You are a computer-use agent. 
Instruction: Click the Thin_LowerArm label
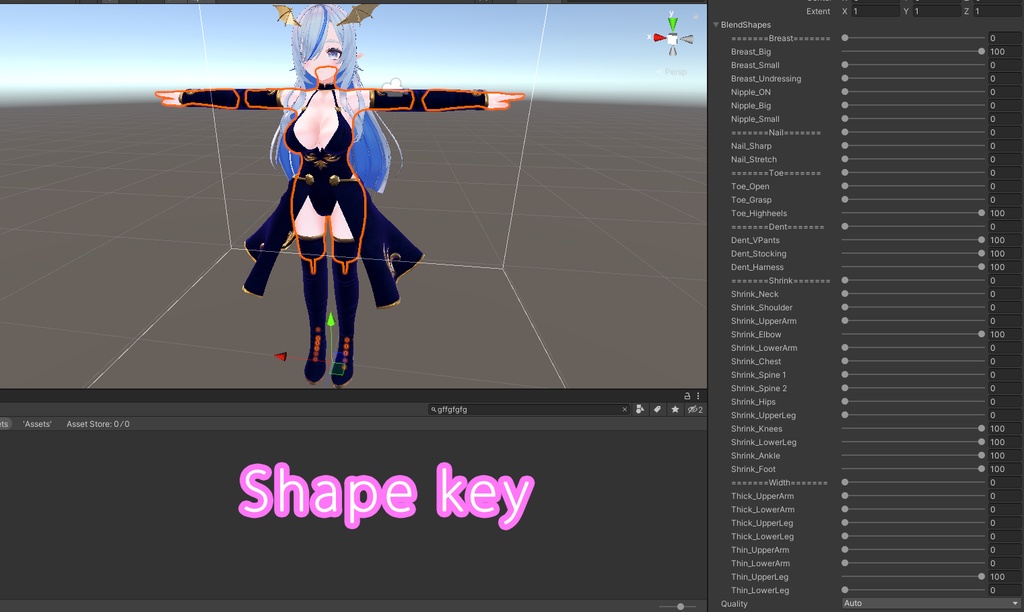(x=760, y=563)
